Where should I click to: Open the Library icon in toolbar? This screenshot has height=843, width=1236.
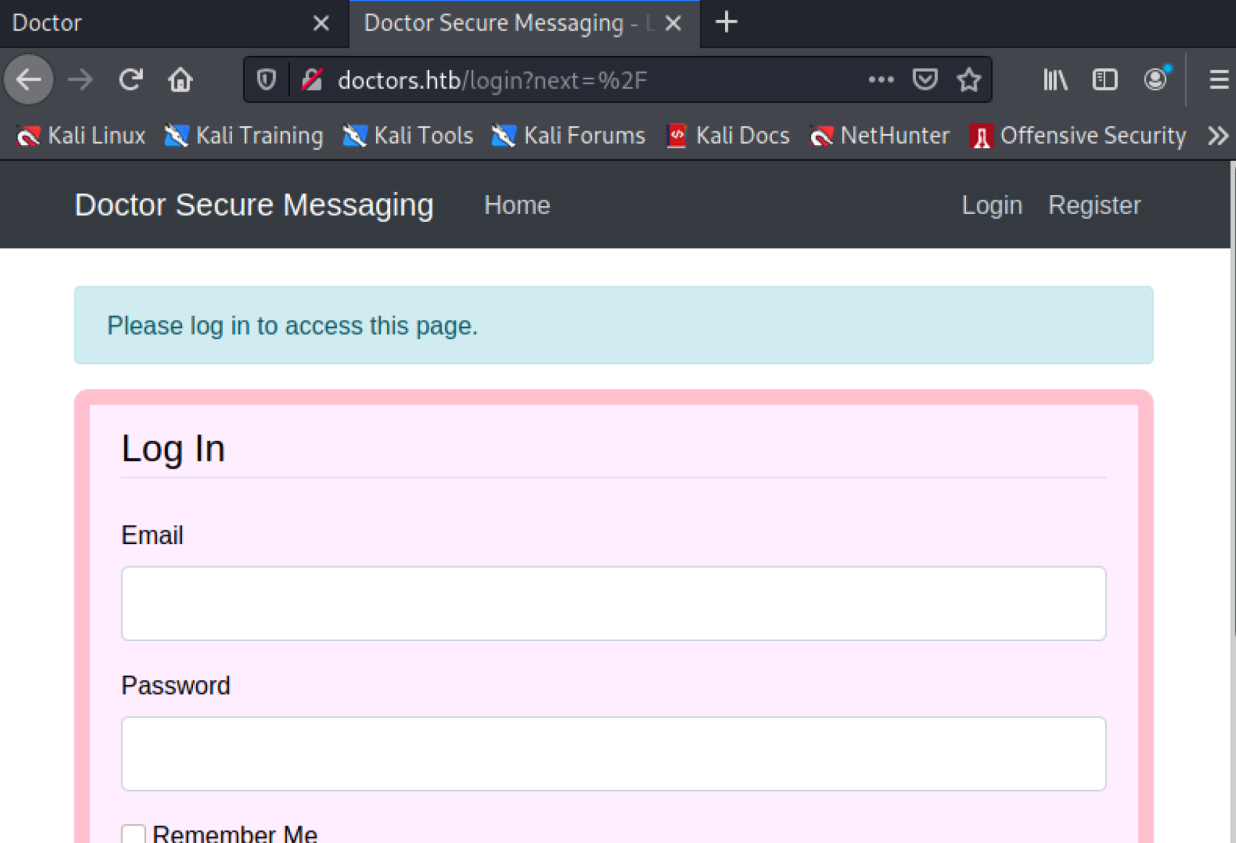point(1055,80)
